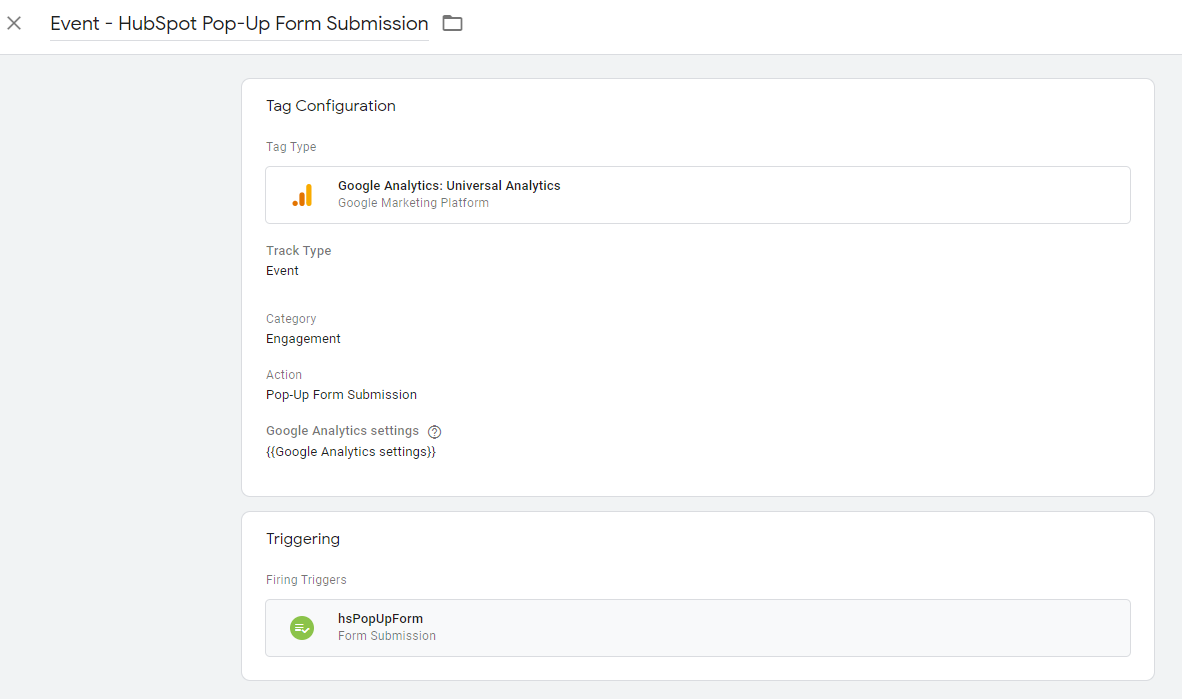Close the tag editor with the X
The width and height of the screenshot is (1182, 699).
(14, 23)
